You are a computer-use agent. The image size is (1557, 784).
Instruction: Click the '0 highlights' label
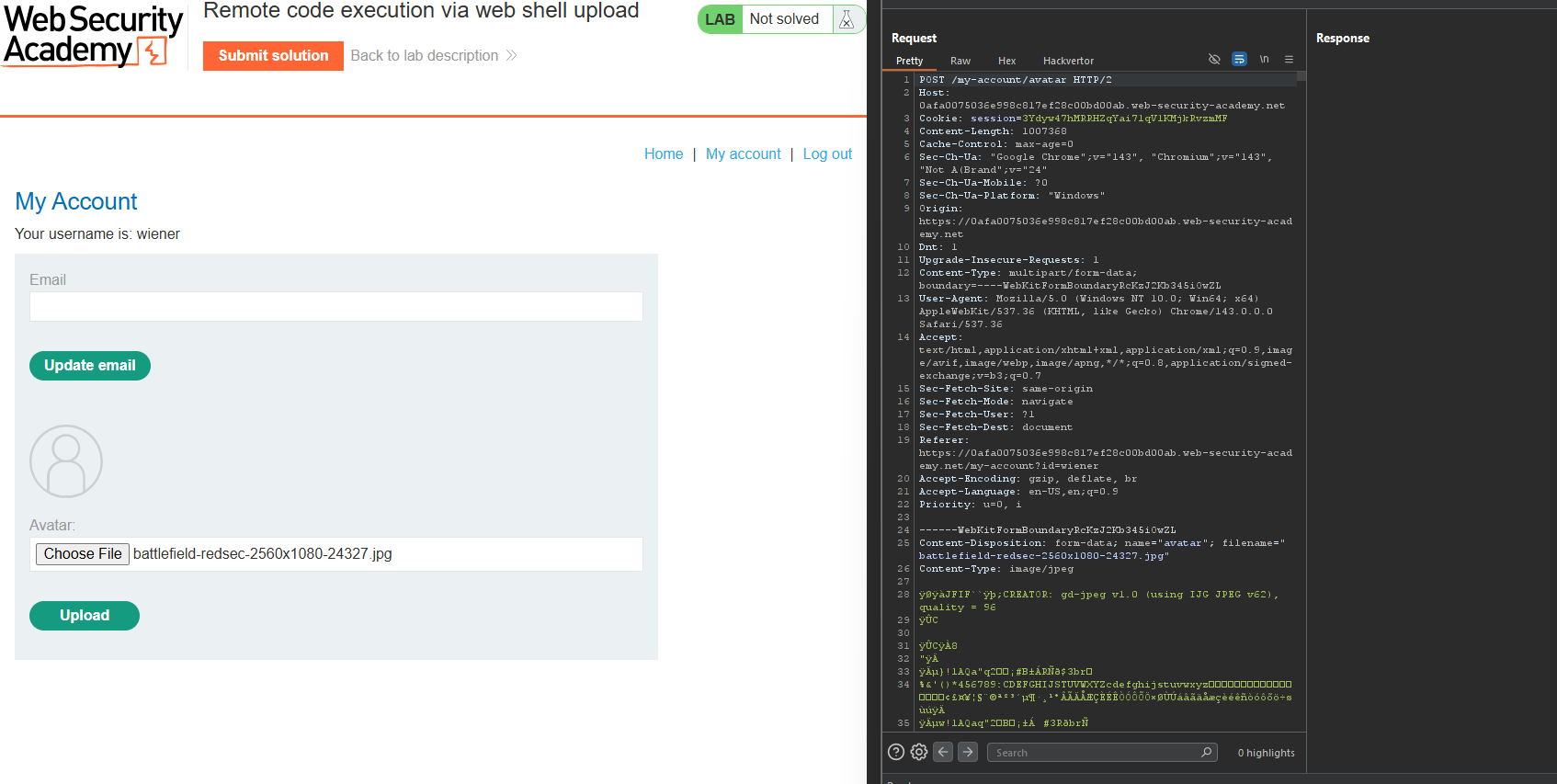(x=1266, y=753)
